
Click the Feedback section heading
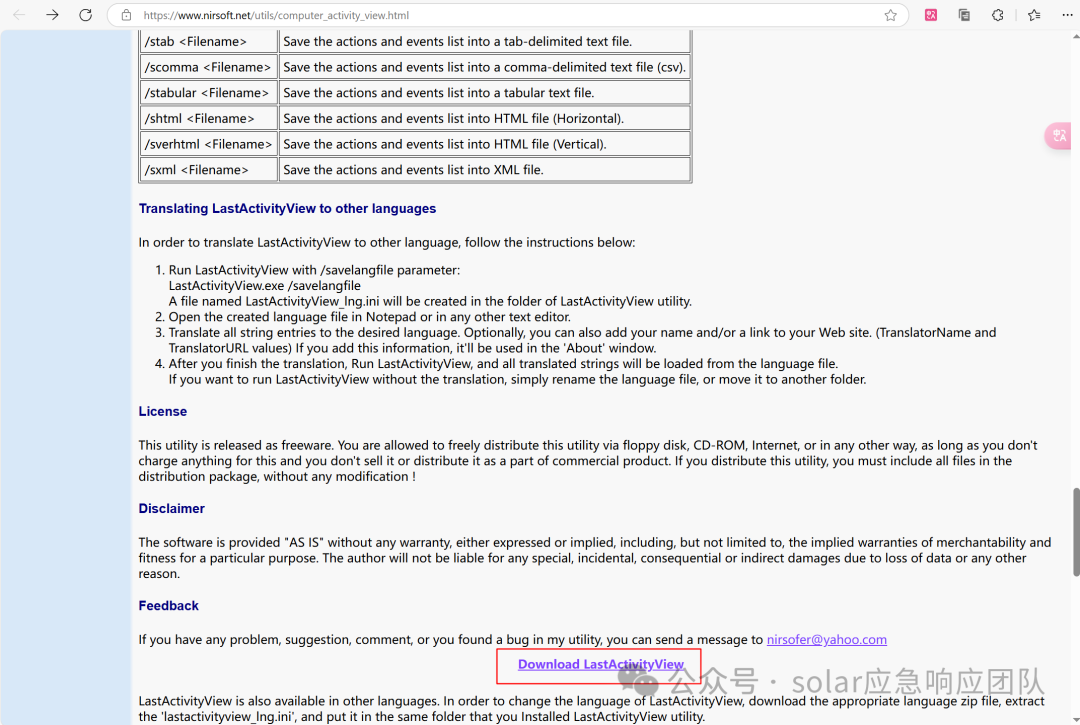(168, 605)
